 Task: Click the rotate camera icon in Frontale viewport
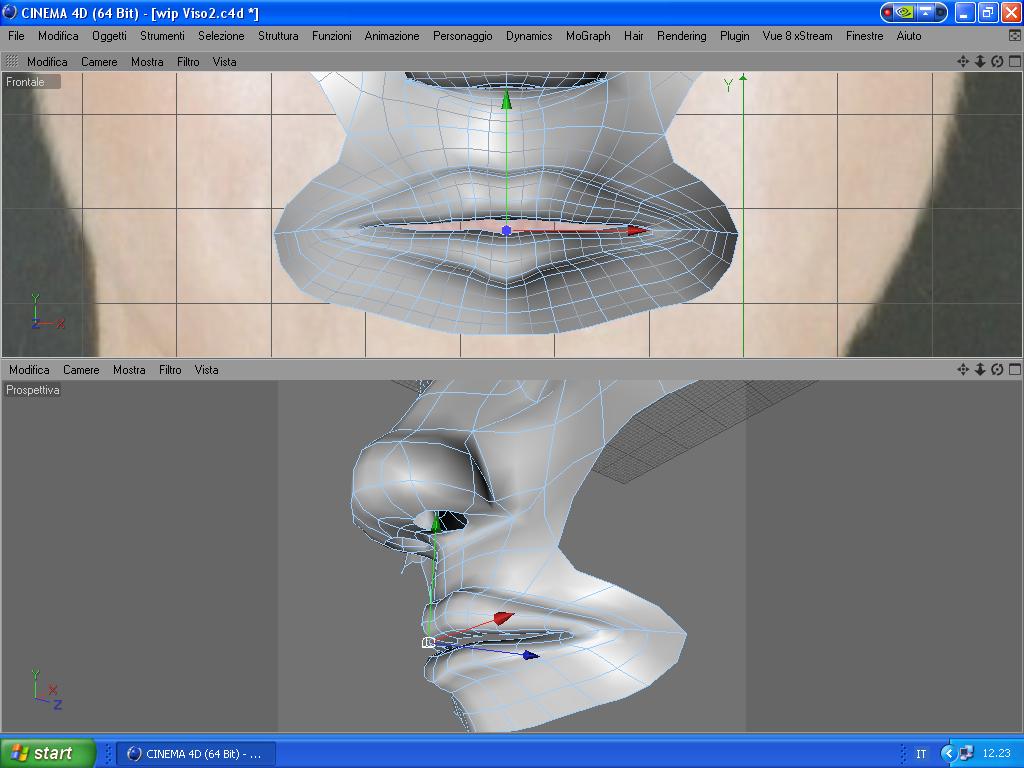click(x=997, y=61)
